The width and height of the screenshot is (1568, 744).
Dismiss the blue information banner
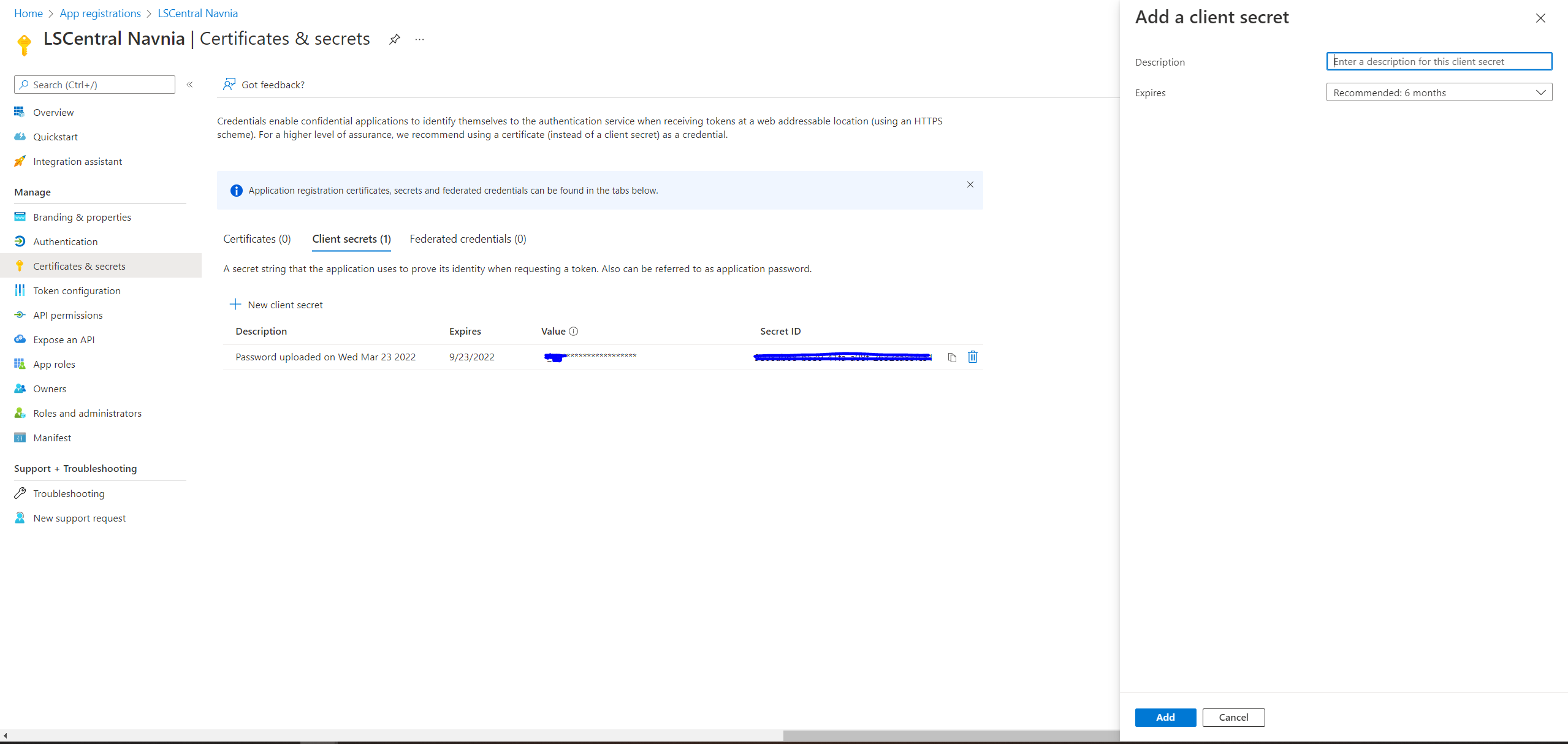(970, 184)
